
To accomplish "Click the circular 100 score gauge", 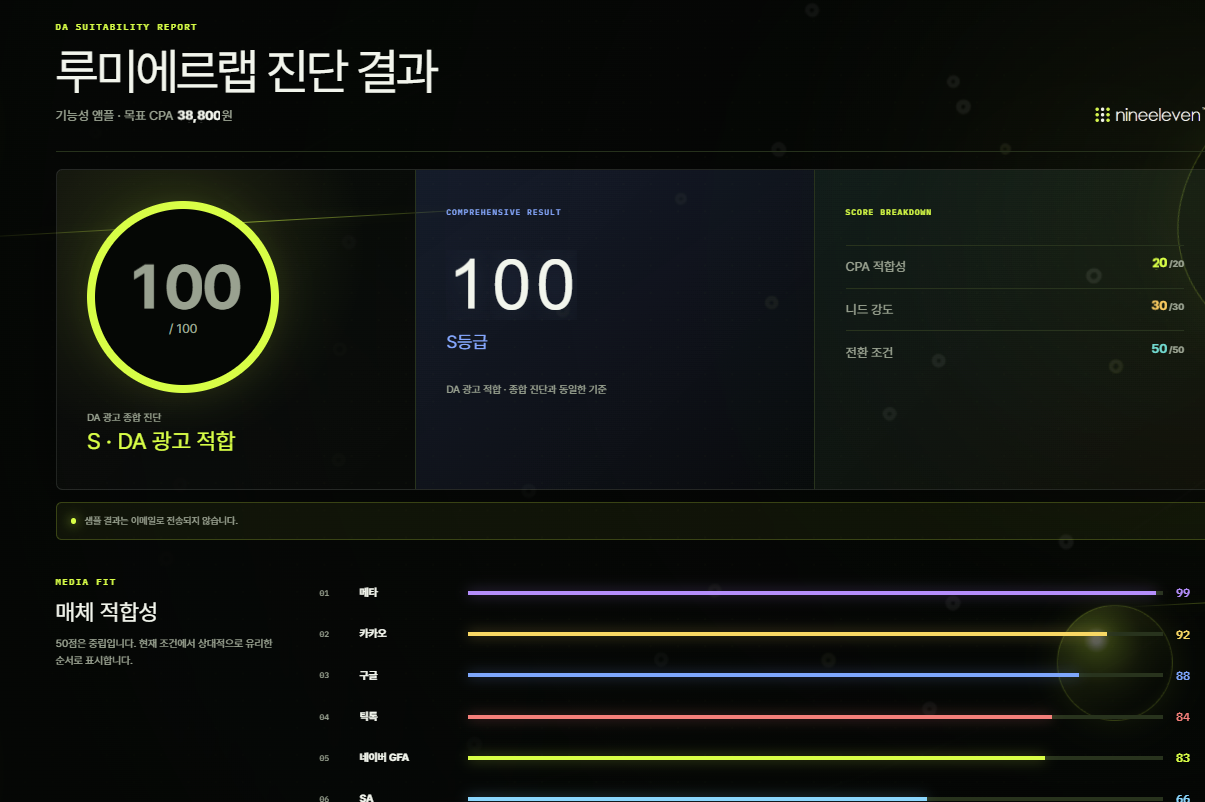I will [183, 297].
